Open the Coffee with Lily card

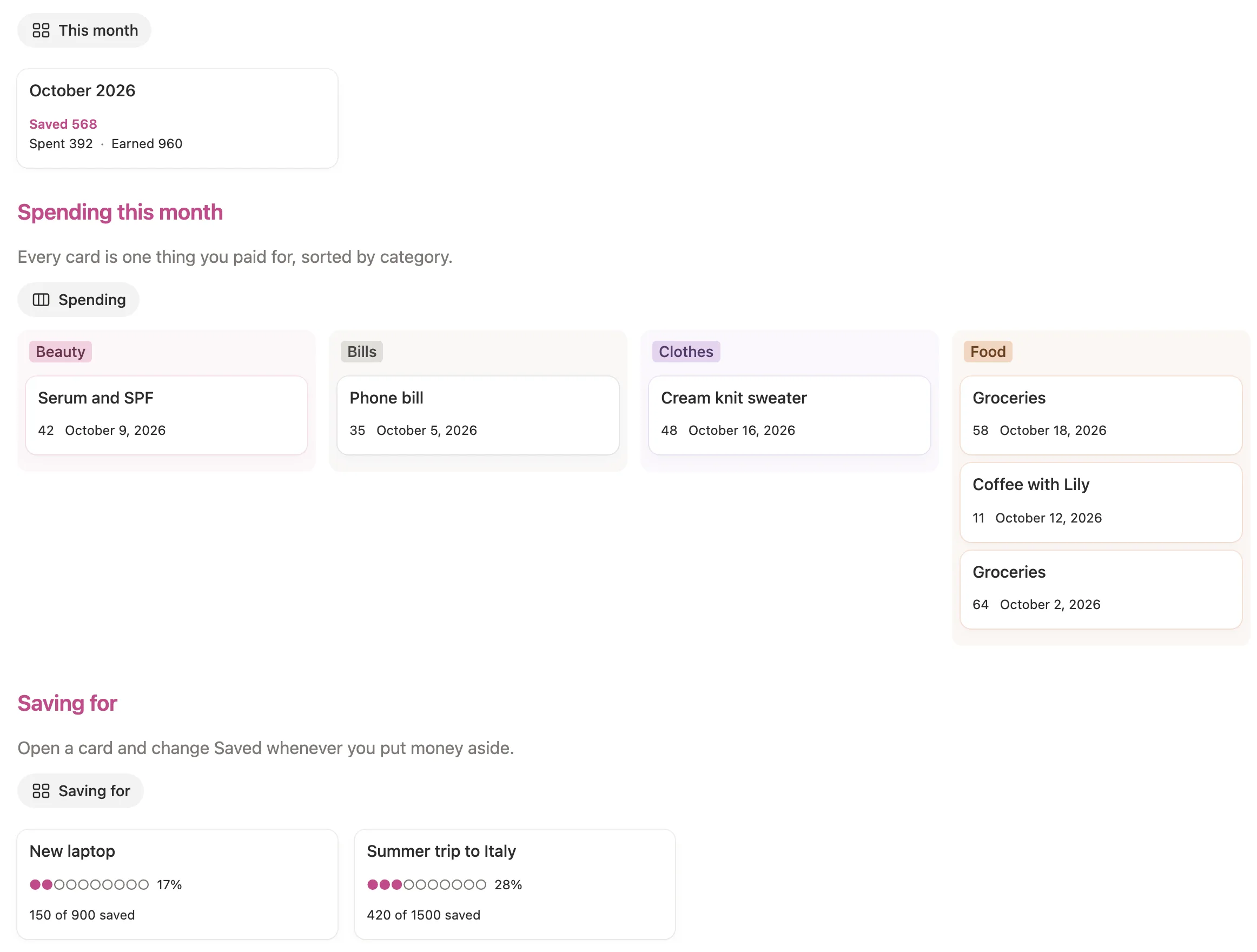point(1101,503)
